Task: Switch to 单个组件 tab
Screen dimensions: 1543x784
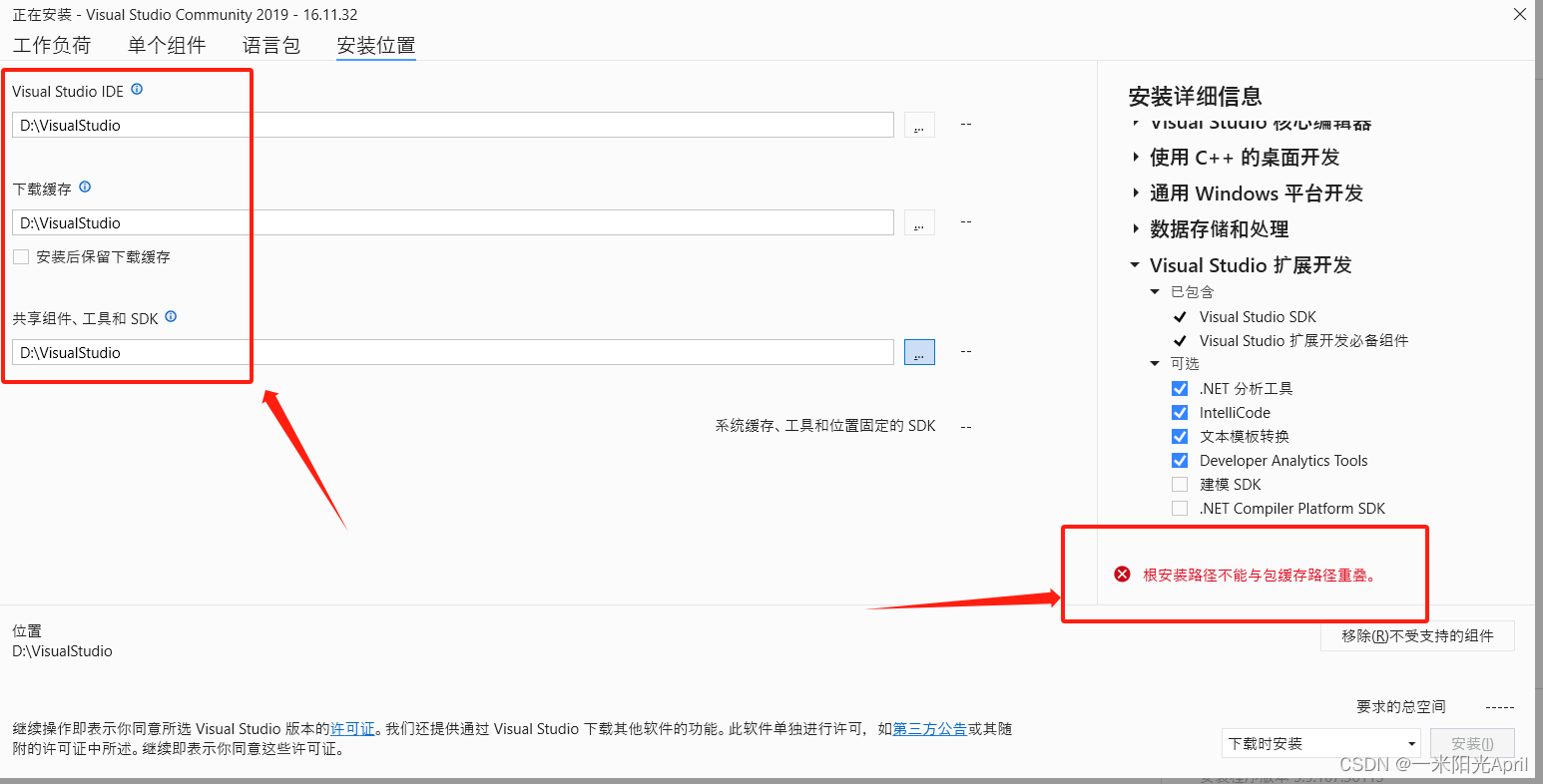Action: point(167,45)
